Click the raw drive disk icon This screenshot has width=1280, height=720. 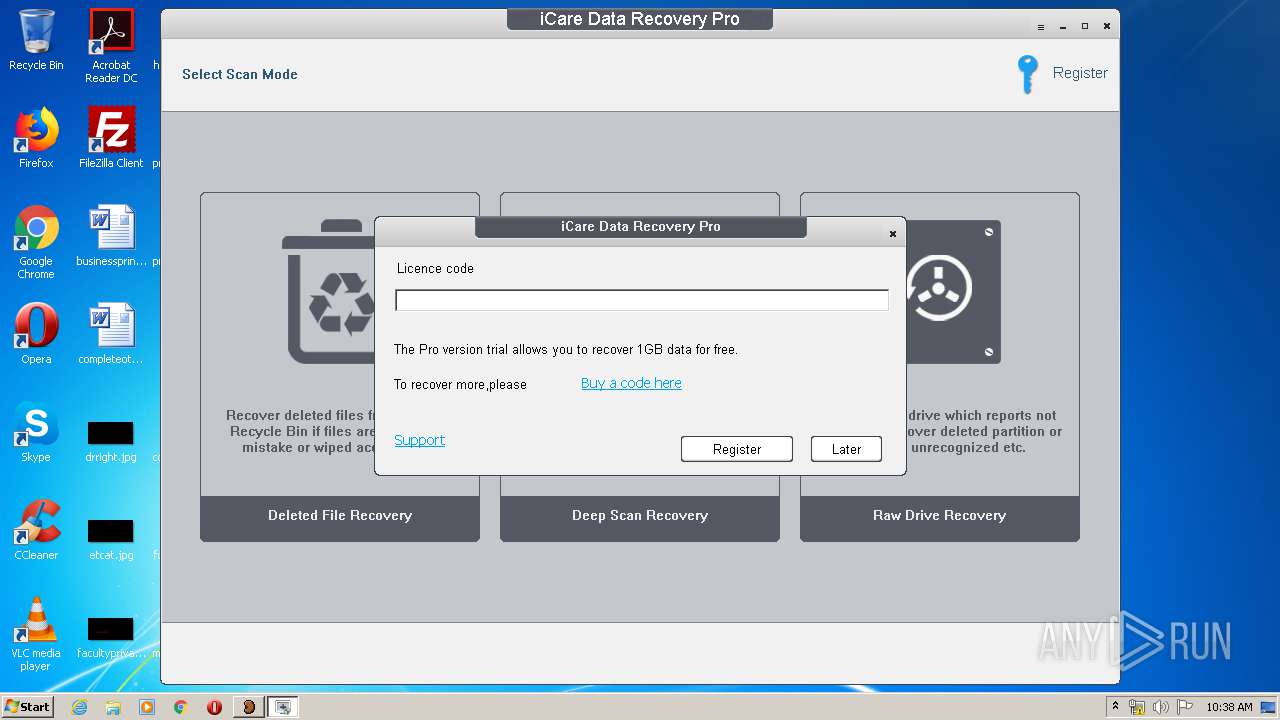[x=952, y=292]
